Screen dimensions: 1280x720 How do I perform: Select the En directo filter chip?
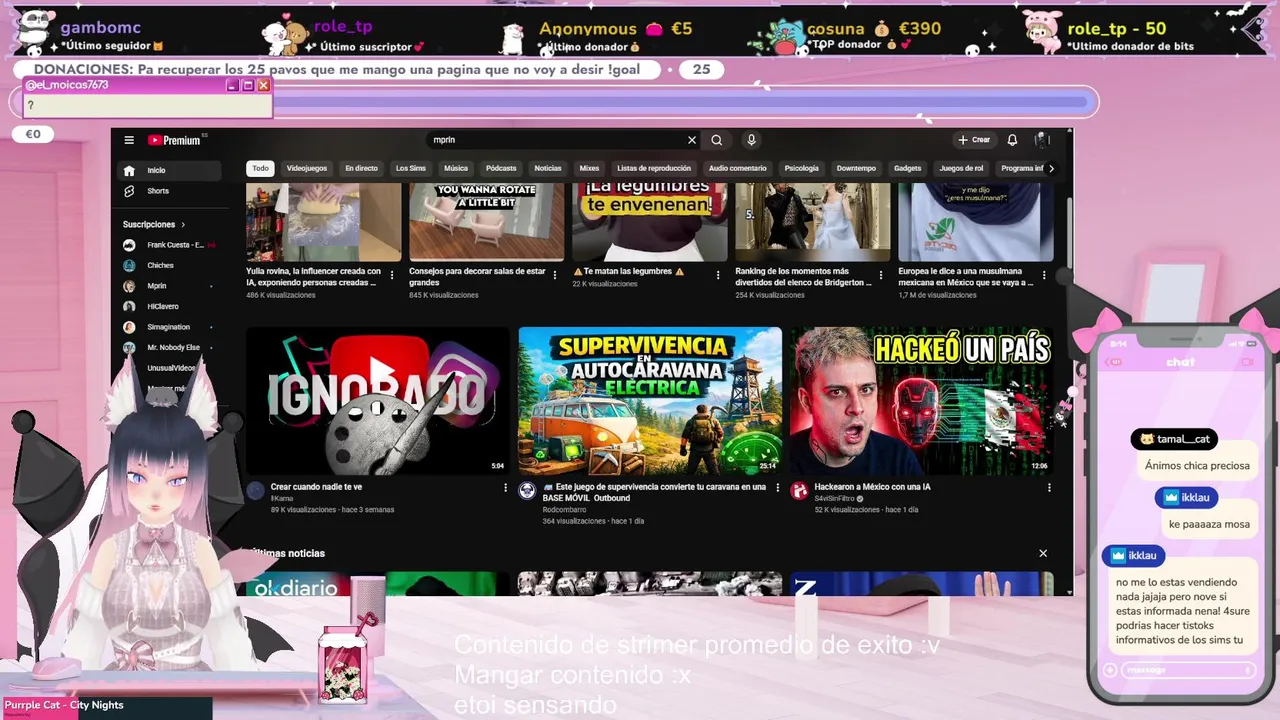pos(361,168)
